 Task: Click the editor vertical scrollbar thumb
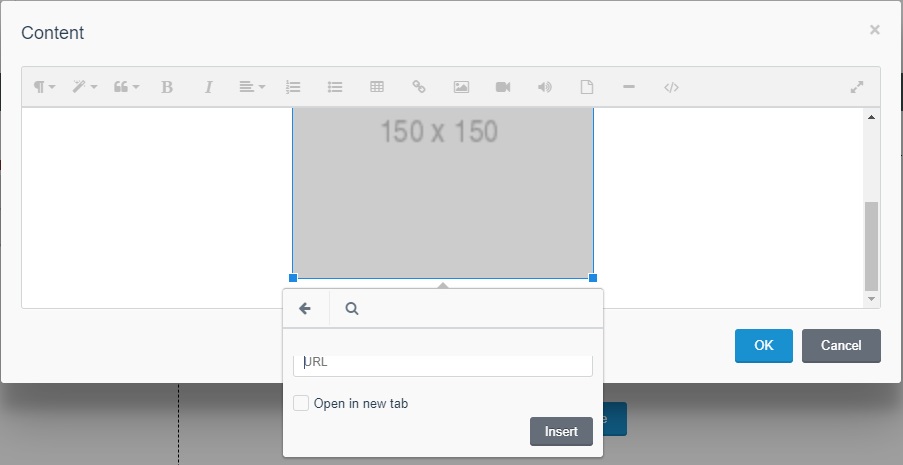(871, 246)
